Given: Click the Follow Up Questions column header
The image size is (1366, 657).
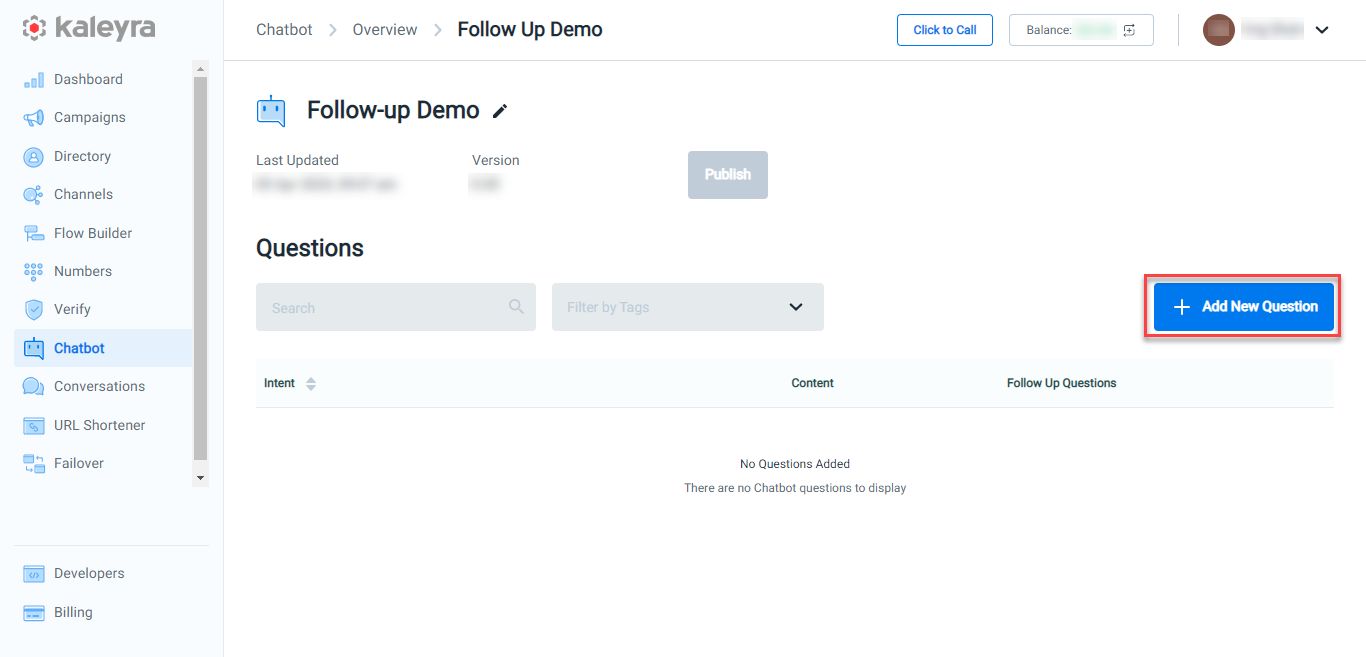Looking at the screenshot, I should (1062, 383).
